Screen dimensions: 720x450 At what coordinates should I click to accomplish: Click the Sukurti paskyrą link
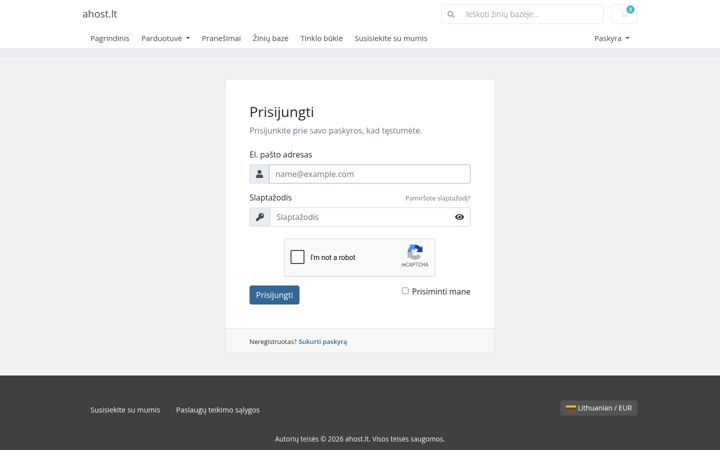[x=323, y=342]
